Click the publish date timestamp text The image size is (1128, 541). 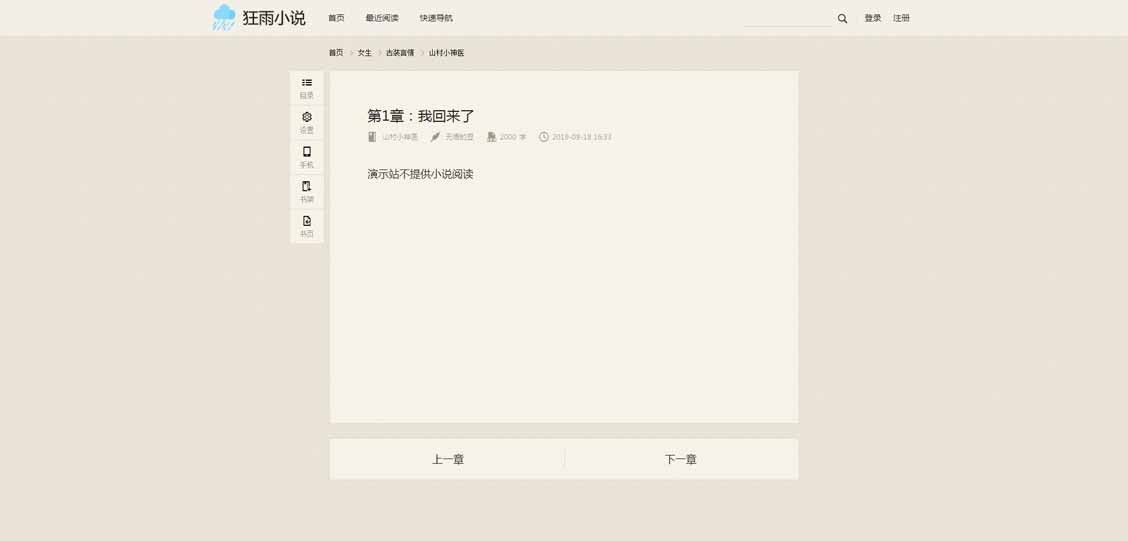582,137
